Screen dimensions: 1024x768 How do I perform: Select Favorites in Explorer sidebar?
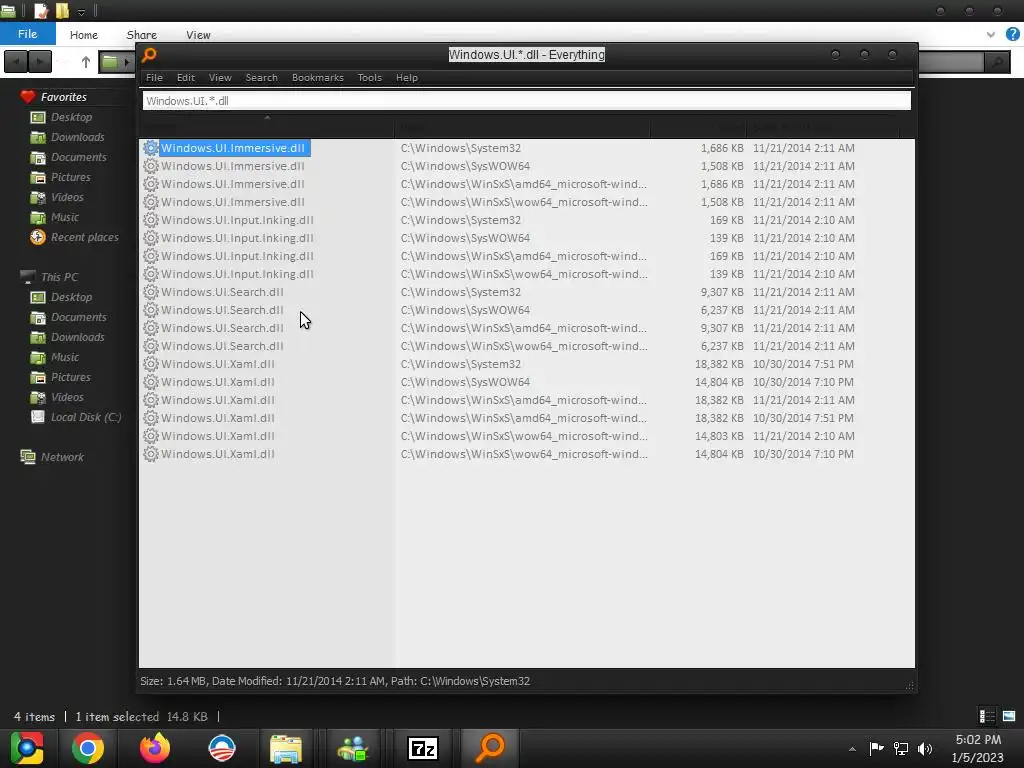[63, 97]
